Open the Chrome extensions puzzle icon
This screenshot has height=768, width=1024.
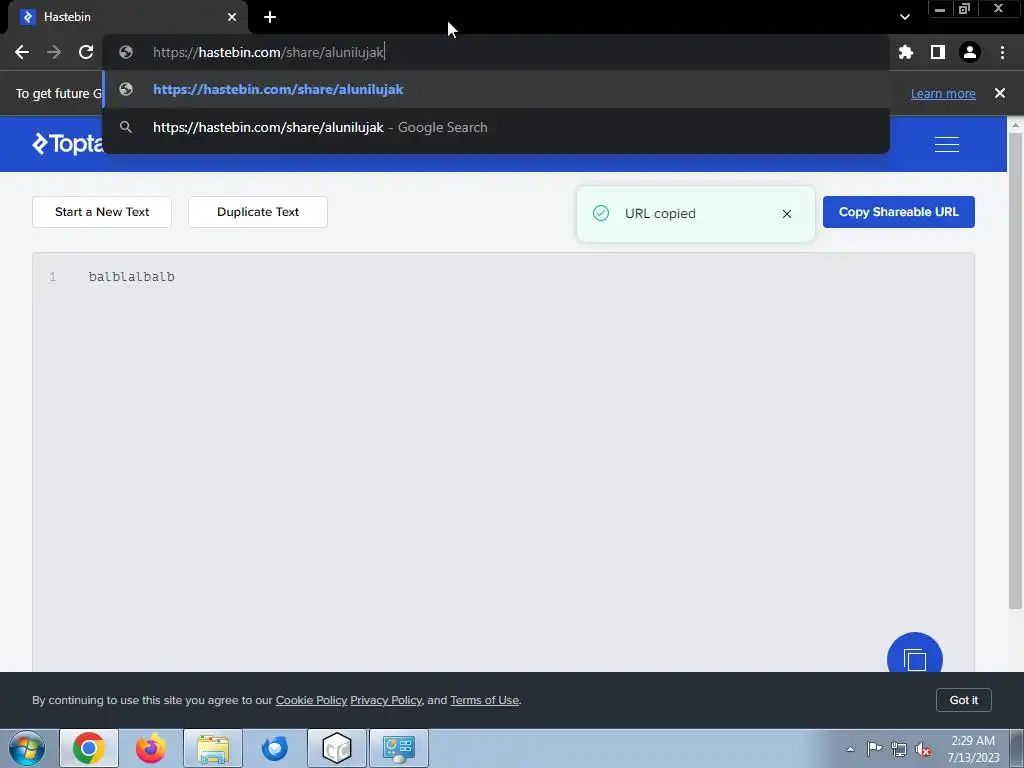point(905,52)
